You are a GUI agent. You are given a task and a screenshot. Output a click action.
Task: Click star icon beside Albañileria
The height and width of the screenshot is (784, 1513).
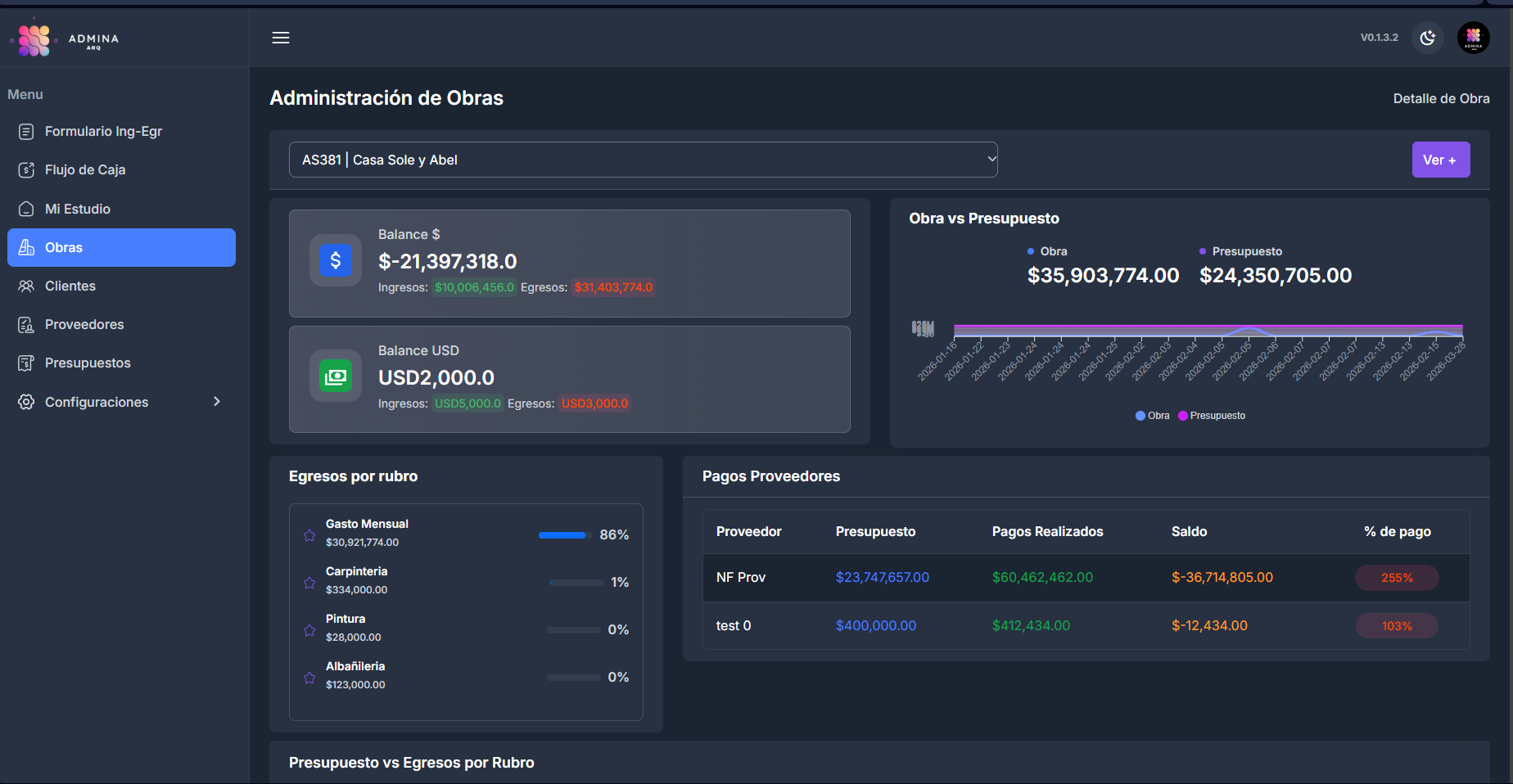point(309,678)
